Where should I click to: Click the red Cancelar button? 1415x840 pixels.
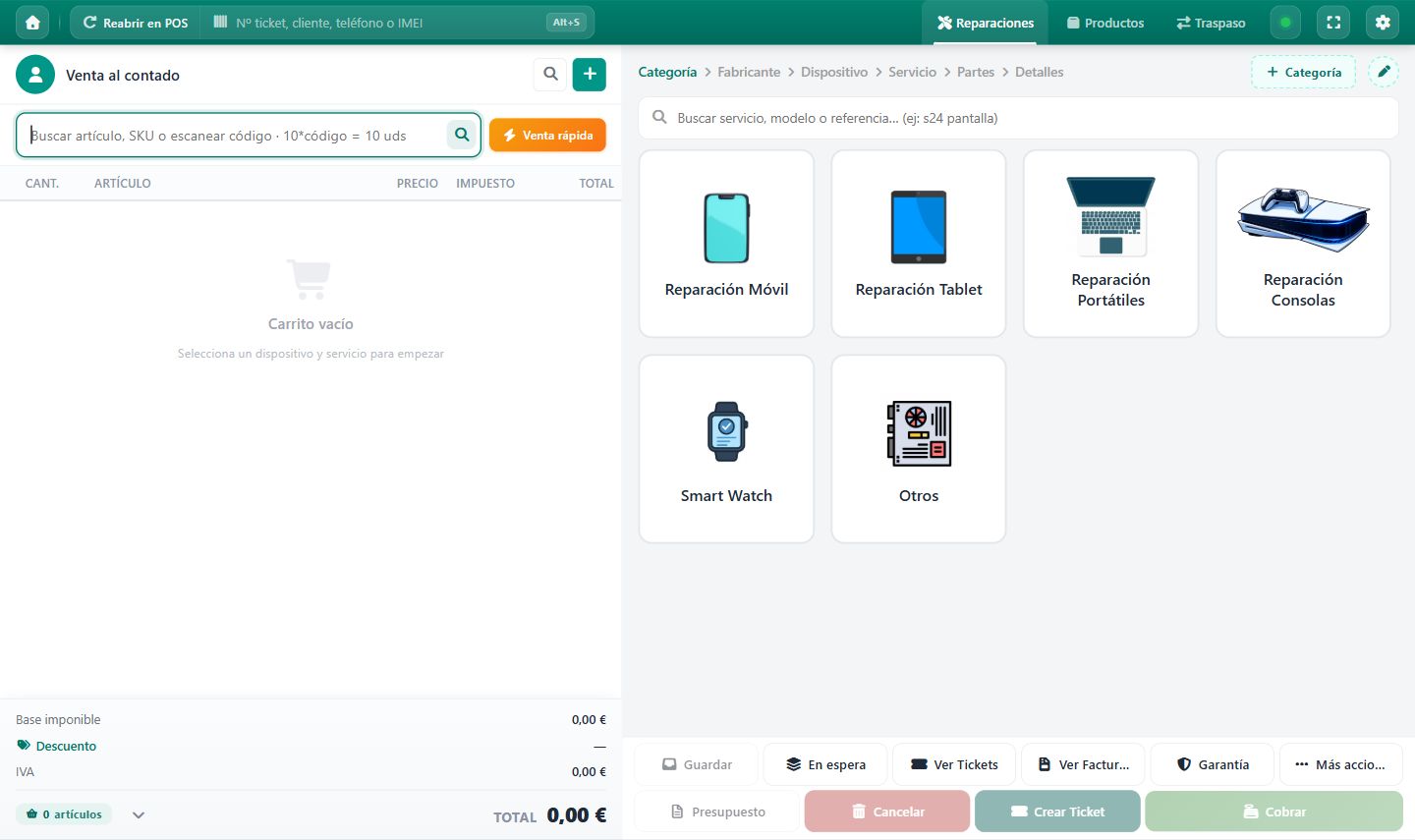(887, 812)
